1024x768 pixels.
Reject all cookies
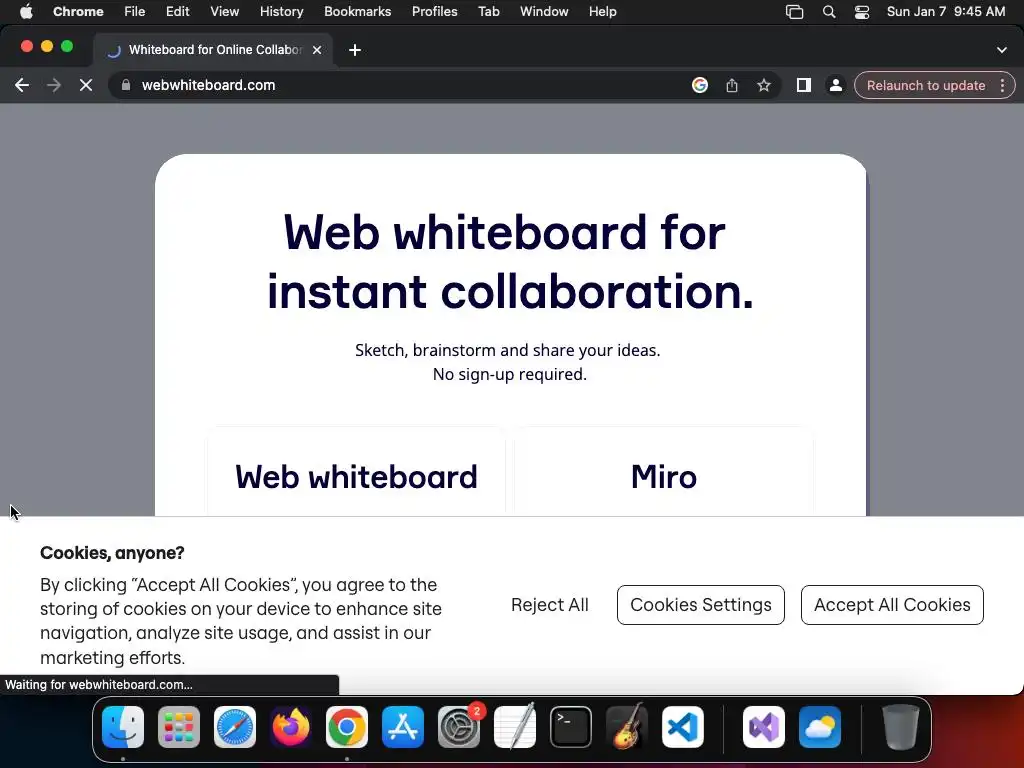[x=549, y=605]
